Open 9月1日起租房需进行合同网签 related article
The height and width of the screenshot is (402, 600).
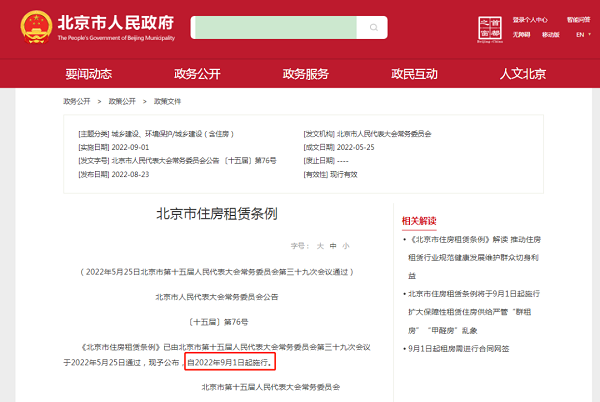[458, 349]
